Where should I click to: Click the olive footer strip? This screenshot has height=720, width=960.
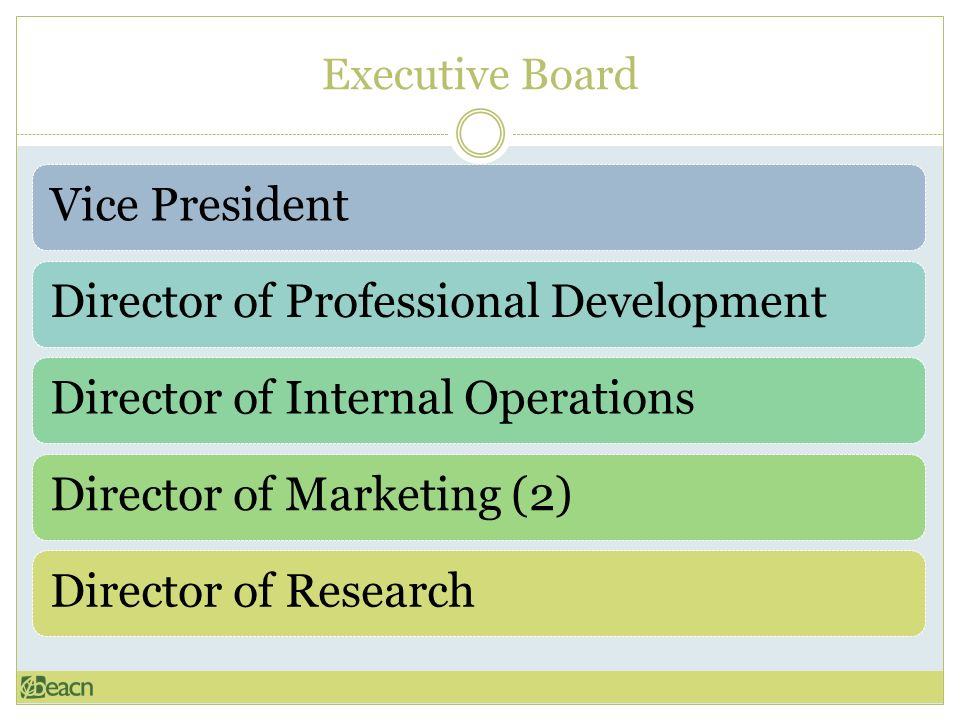(x=480, y=687)
